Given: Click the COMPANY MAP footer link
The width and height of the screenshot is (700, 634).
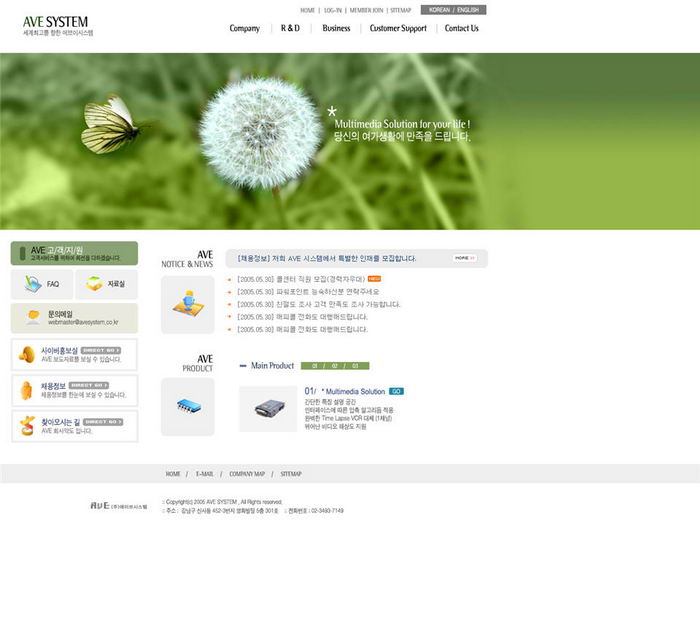Looking at the screenshot, I should click(247, 474).
